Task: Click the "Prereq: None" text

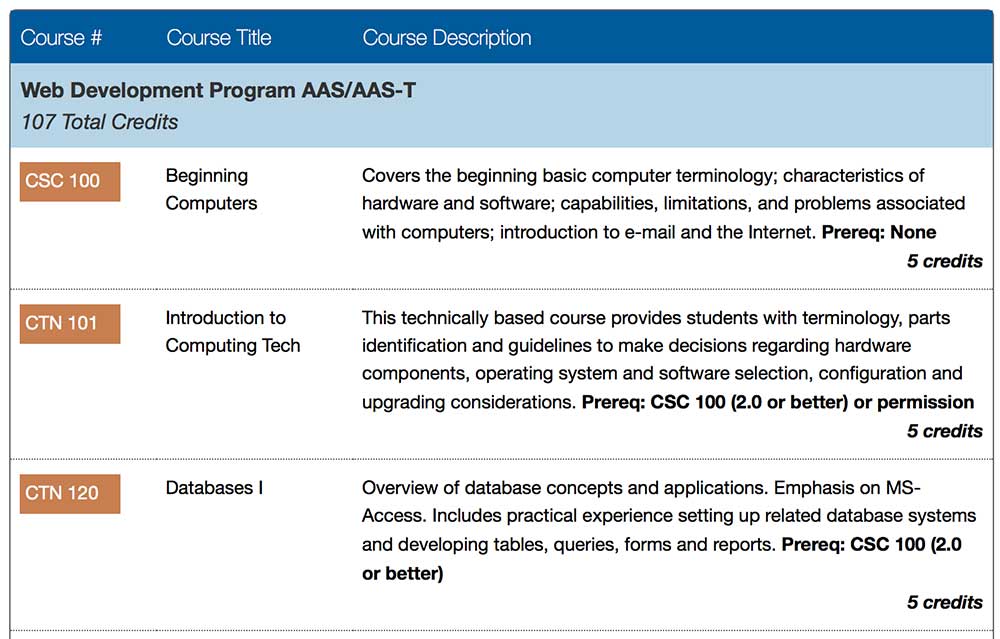Action: point(878,232)
